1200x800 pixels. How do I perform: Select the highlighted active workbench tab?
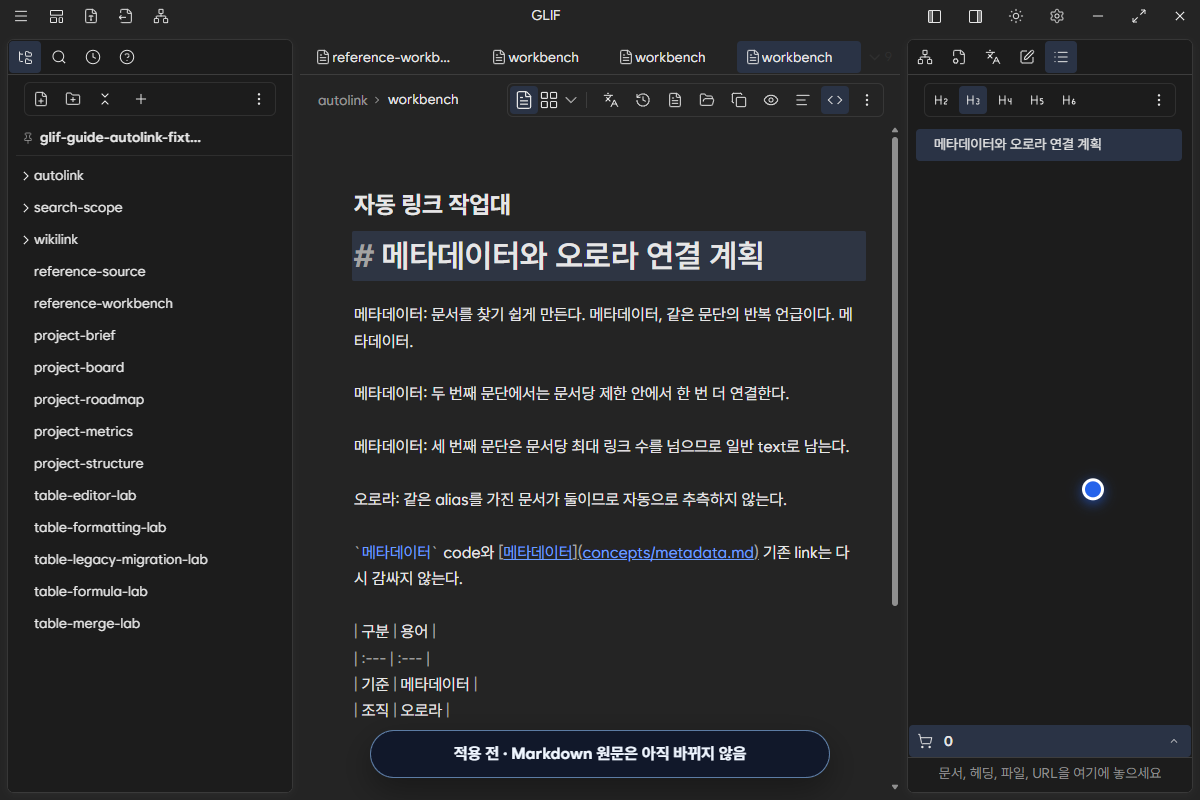point(798,57)
